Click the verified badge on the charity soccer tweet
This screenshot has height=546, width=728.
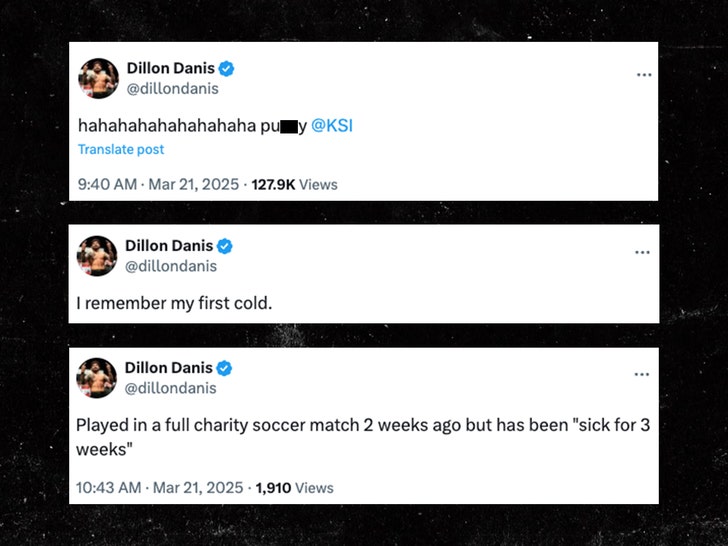coord(226,368)
